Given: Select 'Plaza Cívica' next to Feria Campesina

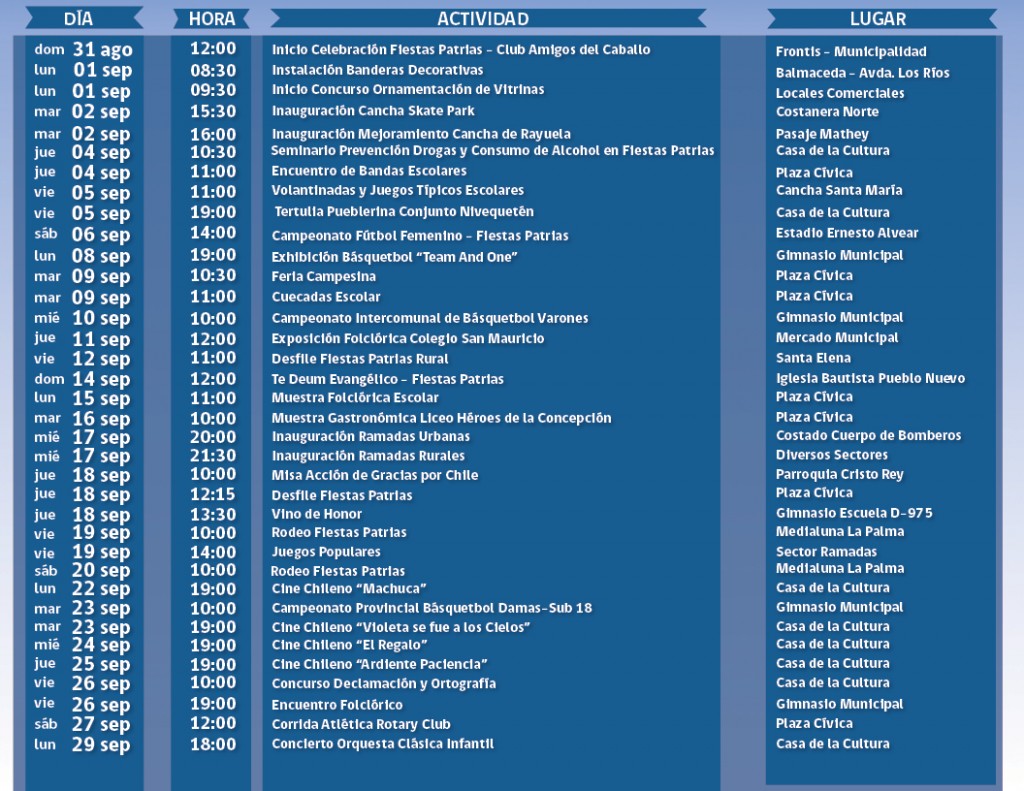Looking at the screenshot, I should pyautogui.click(x=814, y=275).
